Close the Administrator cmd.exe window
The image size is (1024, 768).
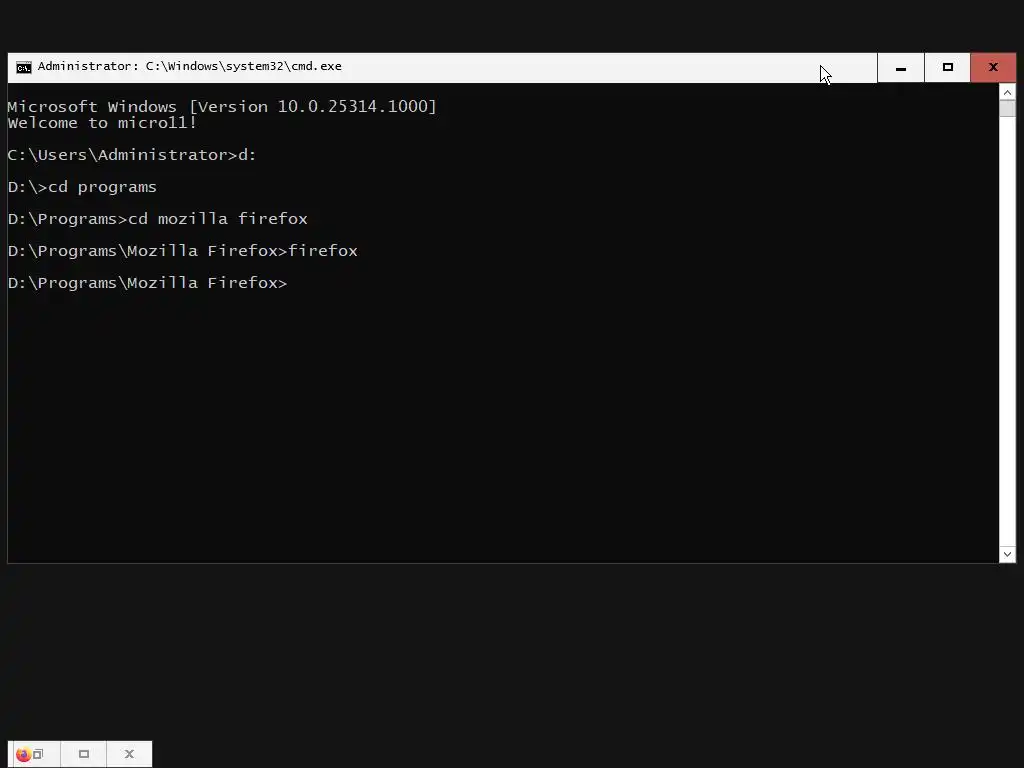click(x=993, y=67)
